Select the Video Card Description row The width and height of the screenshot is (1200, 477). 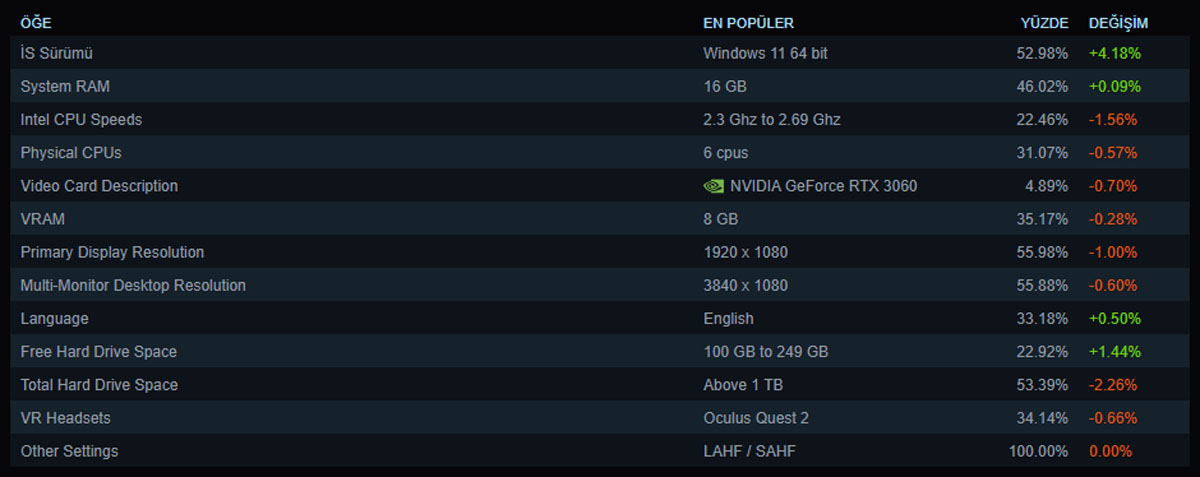599,185
